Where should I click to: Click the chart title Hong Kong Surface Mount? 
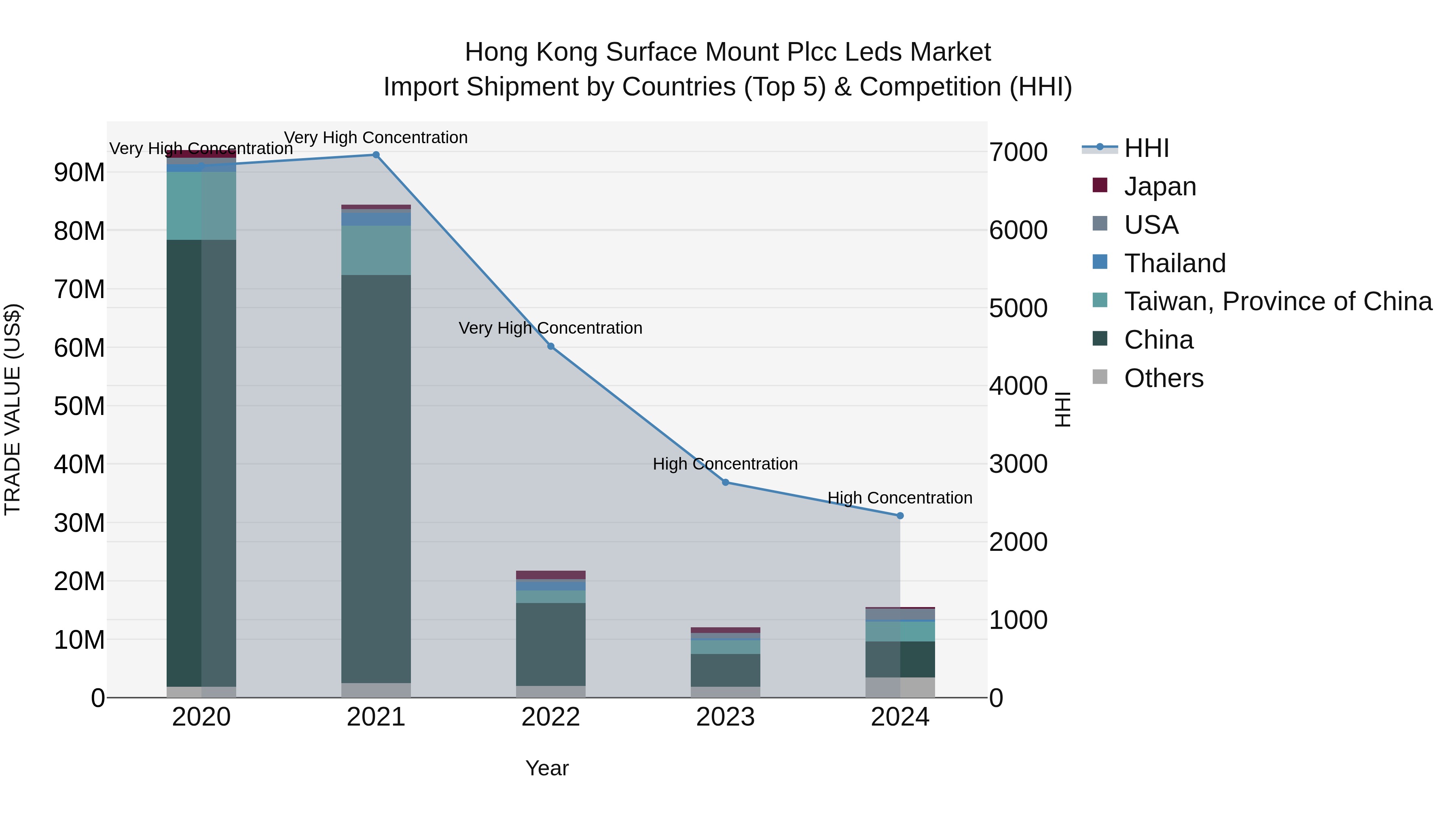[728, 52]
